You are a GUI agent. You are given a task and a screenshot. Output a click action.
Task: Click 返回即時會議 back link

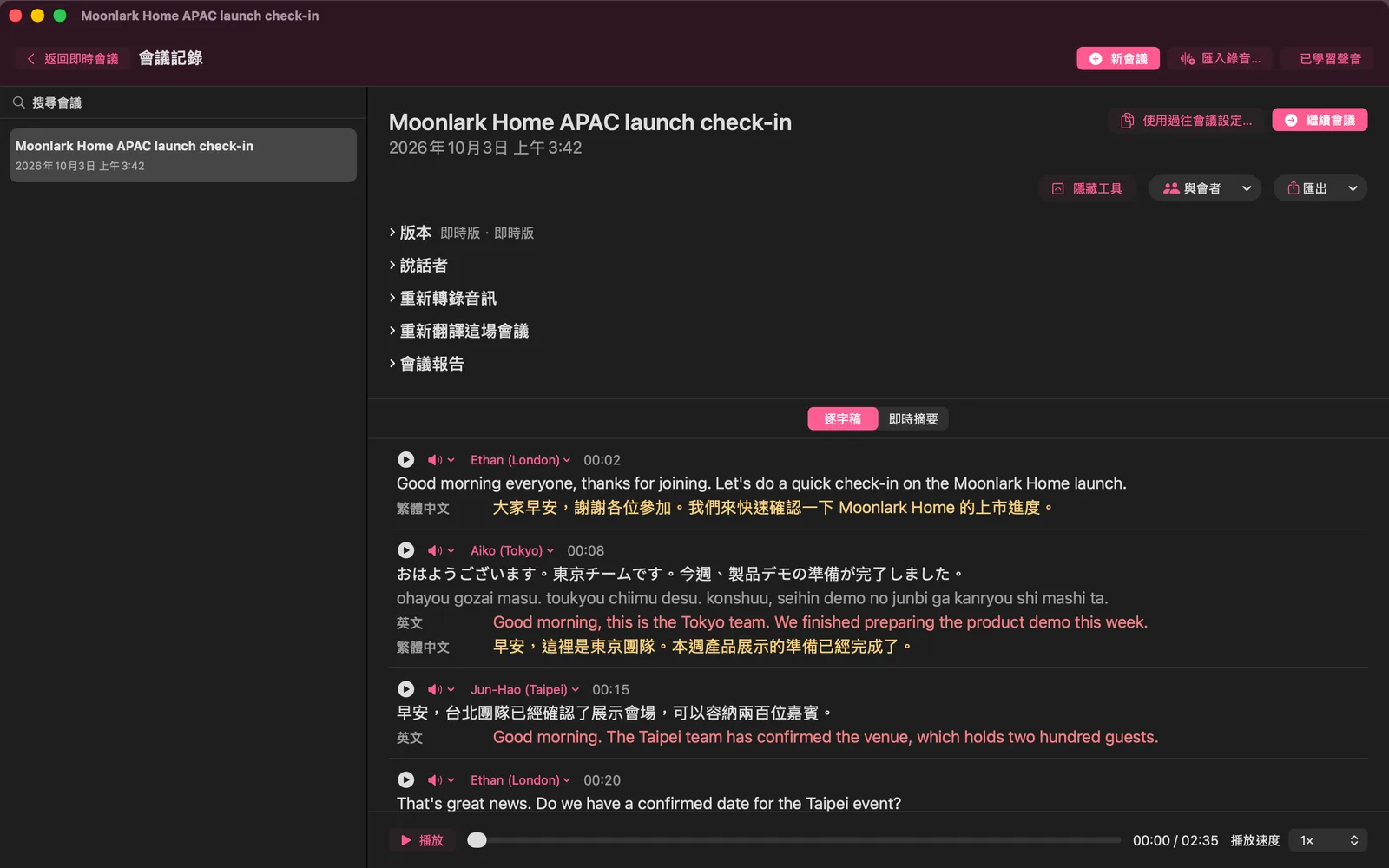(72, 58)
